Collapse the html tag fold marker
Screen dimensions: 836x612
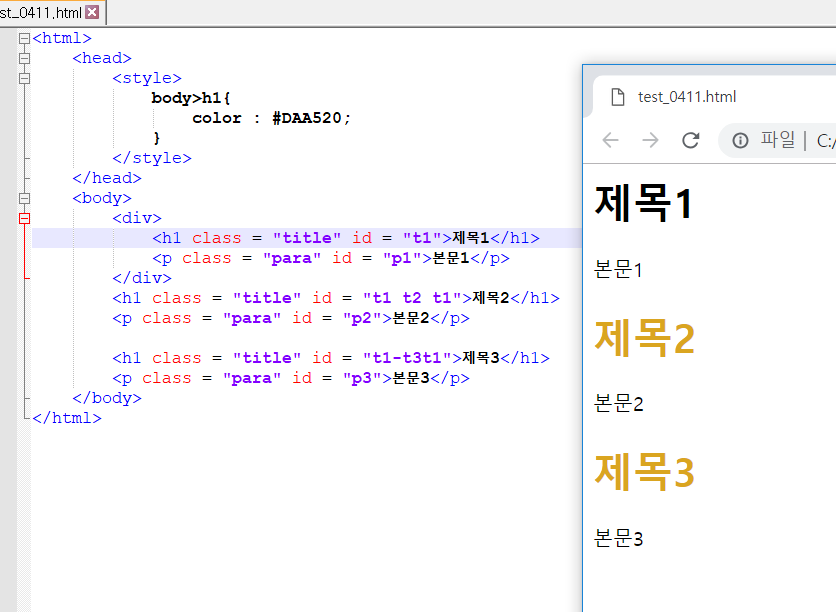pyautogui.click(x=24, y=38)
